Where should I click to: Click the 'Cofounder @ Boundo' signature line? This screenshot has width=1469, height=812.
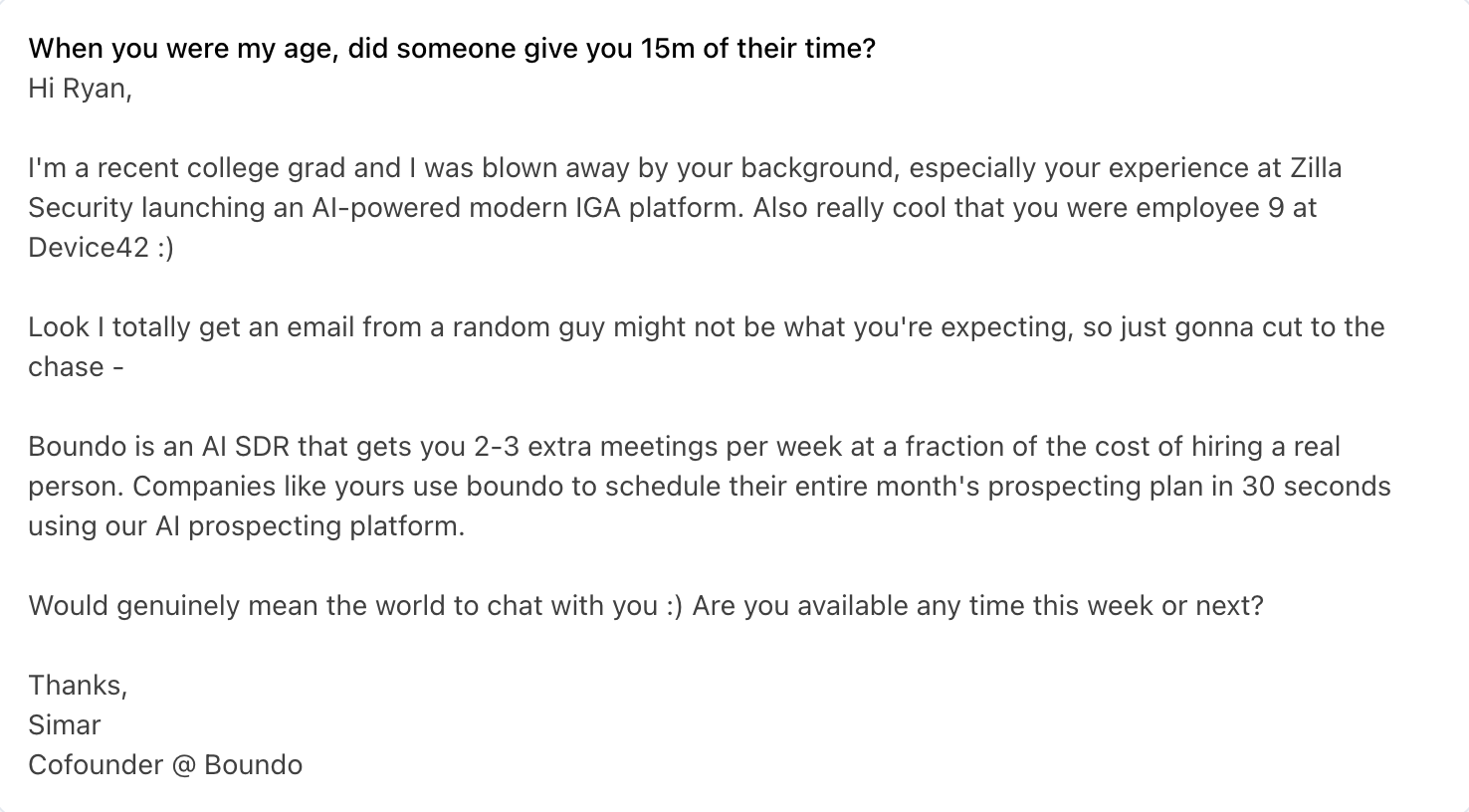click(165, 765)
